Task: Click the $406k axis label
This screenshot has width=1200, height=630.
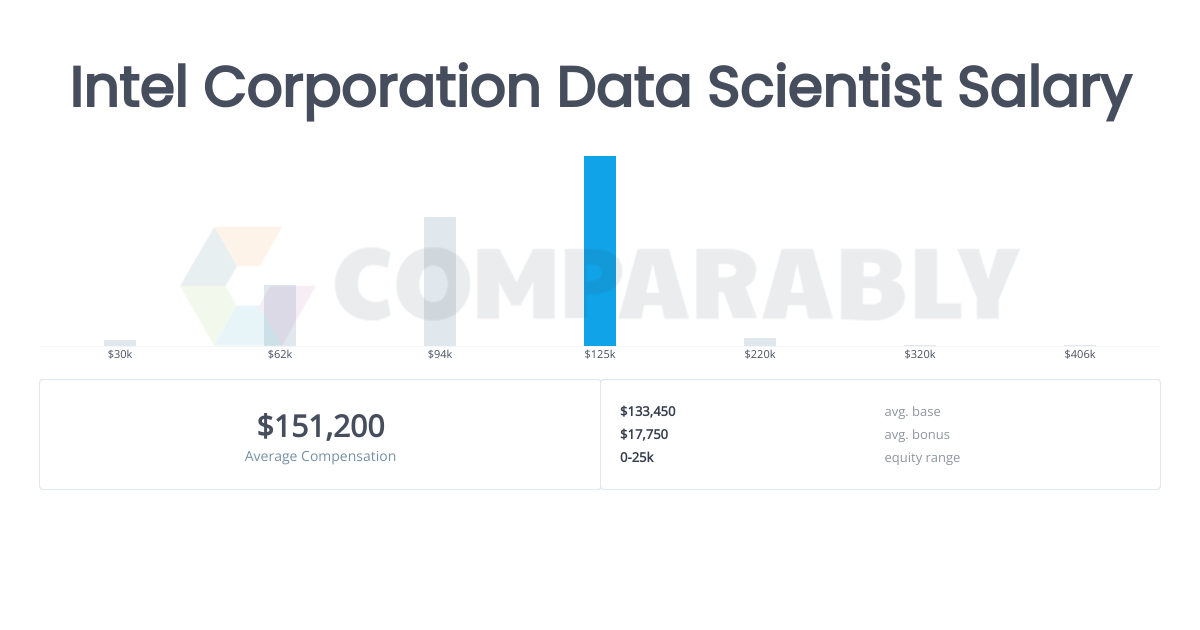Action: (1080, 355)
